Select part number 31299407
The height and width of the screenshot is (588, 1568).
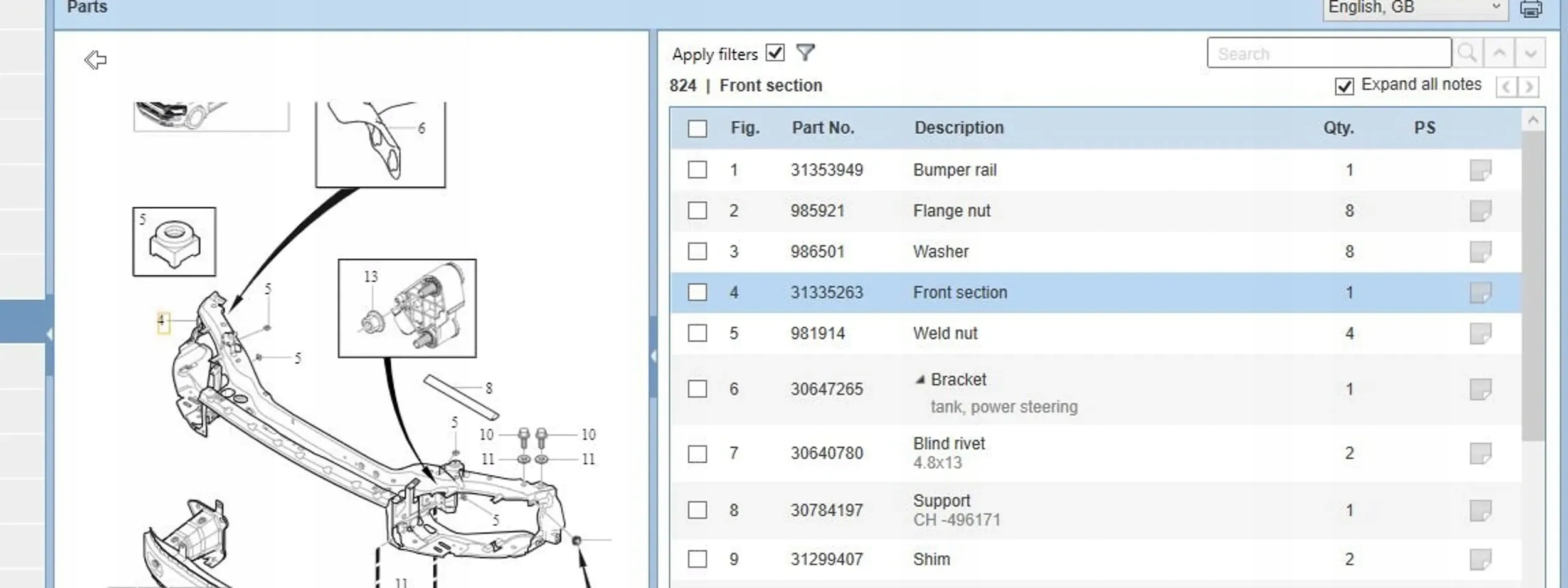(x=827, y=559)
